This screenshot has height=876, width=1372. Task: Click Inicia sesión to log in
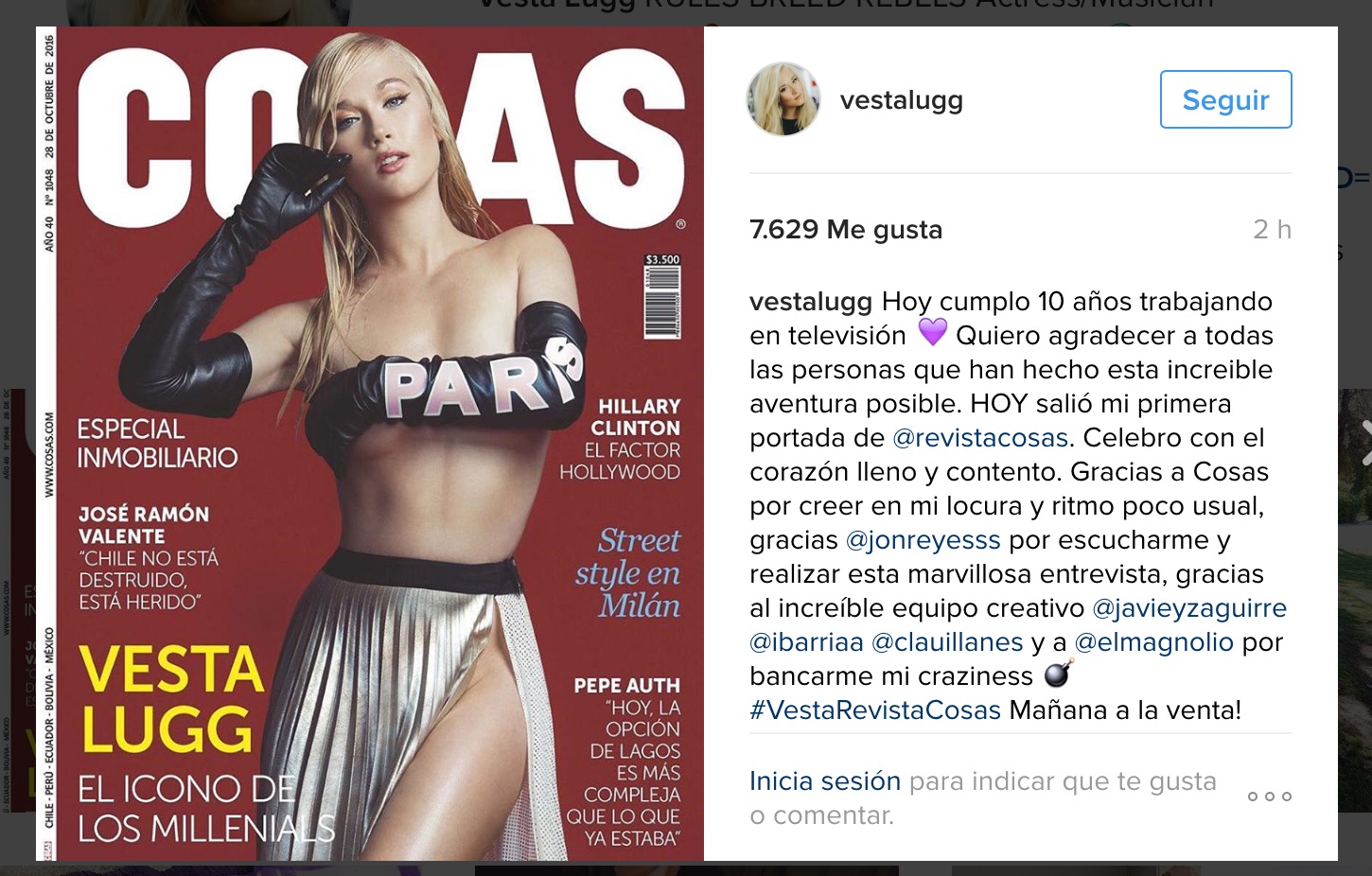(825, 781)
